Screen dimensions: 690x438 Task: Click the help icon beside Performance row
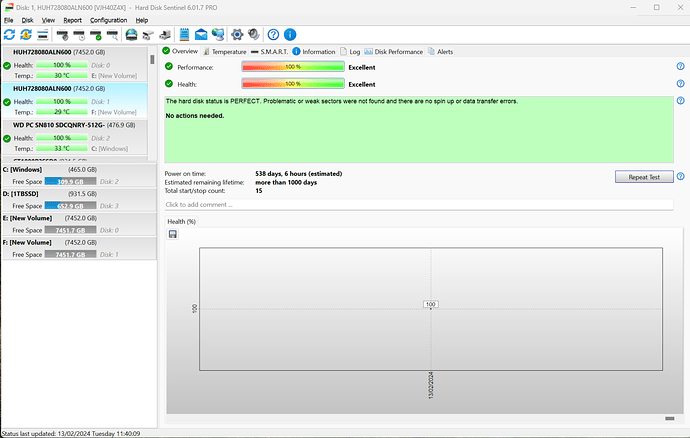coord(680,66)
